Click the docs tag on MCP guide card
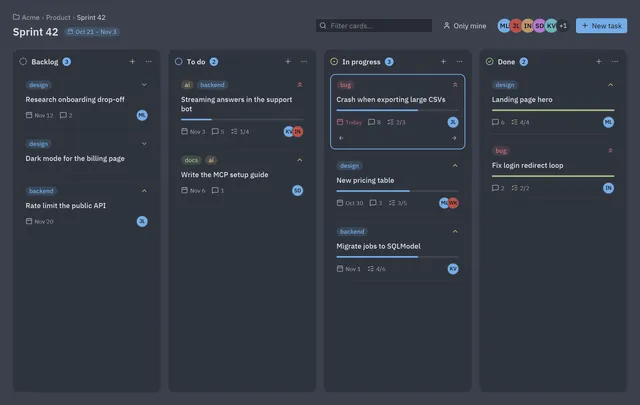This screenshot has height=405, width=640. [191, 160]
